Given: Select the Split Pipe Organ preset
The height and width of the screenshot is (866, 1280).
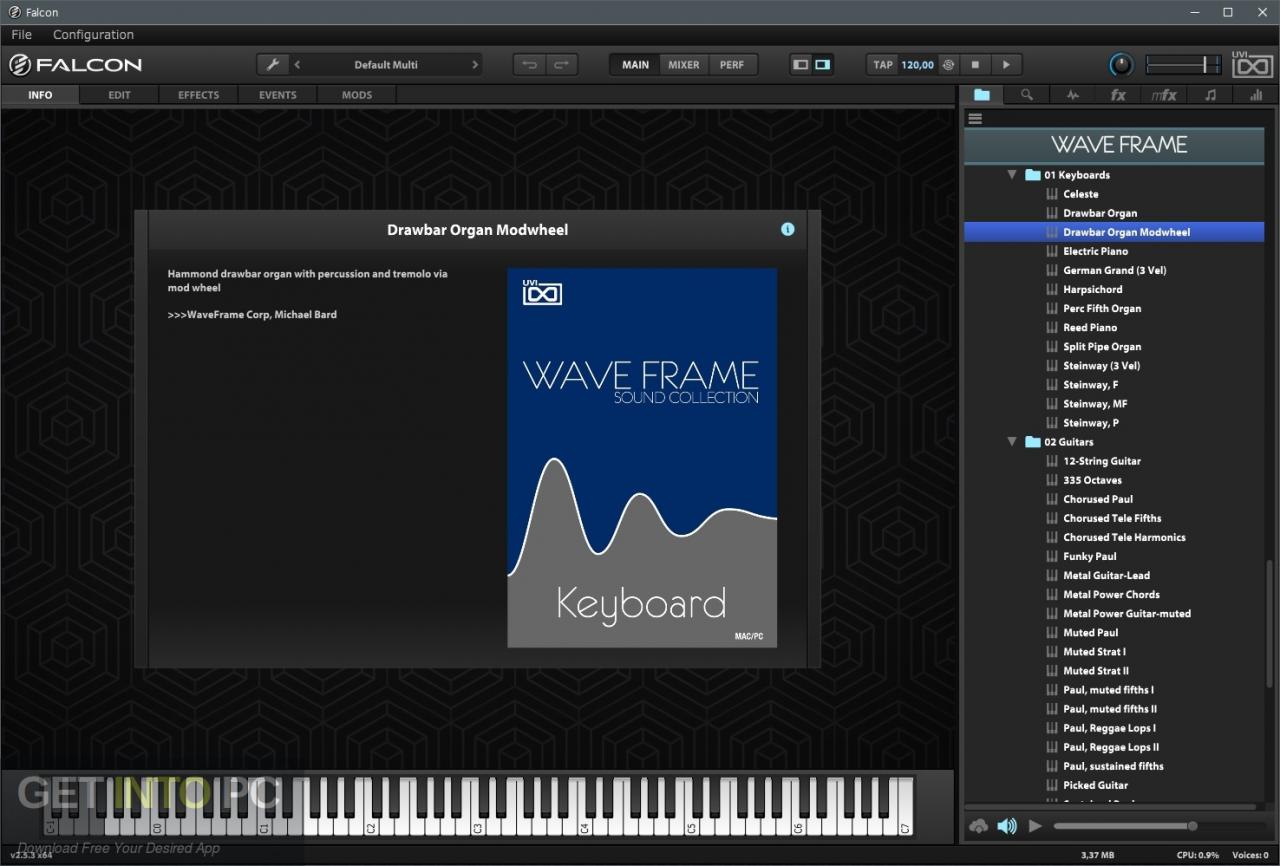Looking at the screenshot, I should pyautogui.click(x=1102, y=347).
